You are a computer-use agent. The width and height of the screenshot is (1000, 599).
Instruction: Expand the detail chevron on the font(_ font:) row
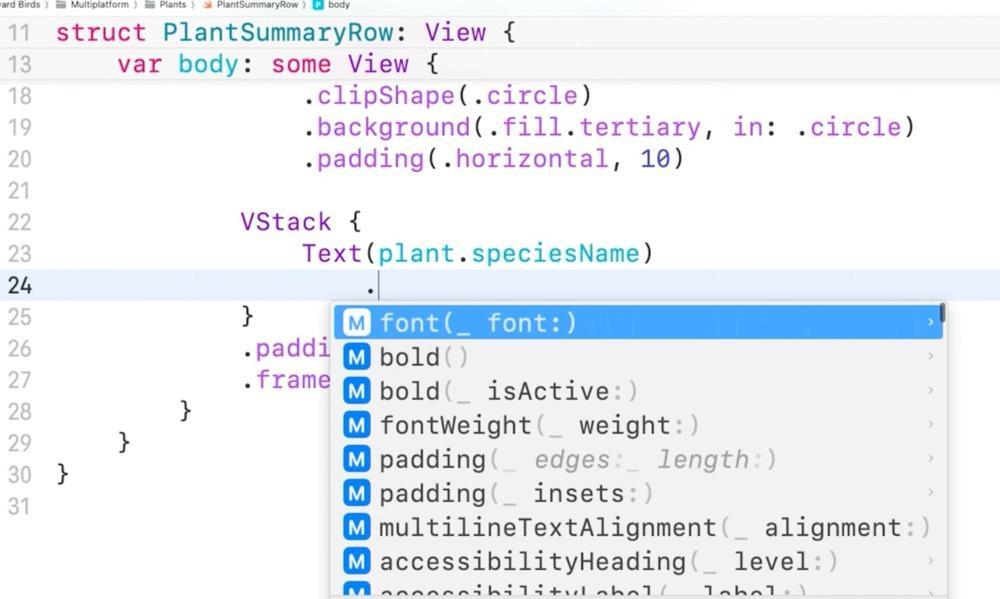click(930, 322)
